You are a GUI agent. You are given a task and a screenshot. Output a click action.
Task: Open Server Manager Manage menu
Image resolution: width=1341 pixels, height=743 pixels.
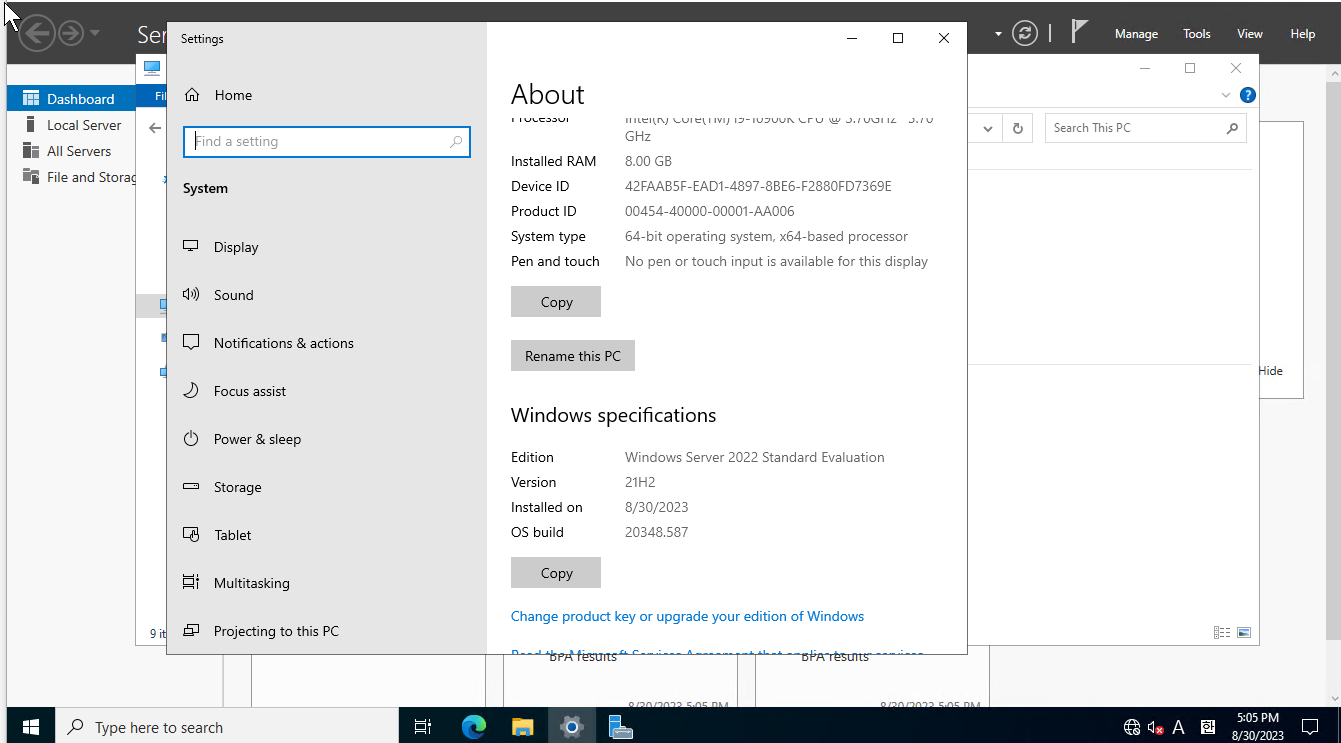[x=1136, y=34]
